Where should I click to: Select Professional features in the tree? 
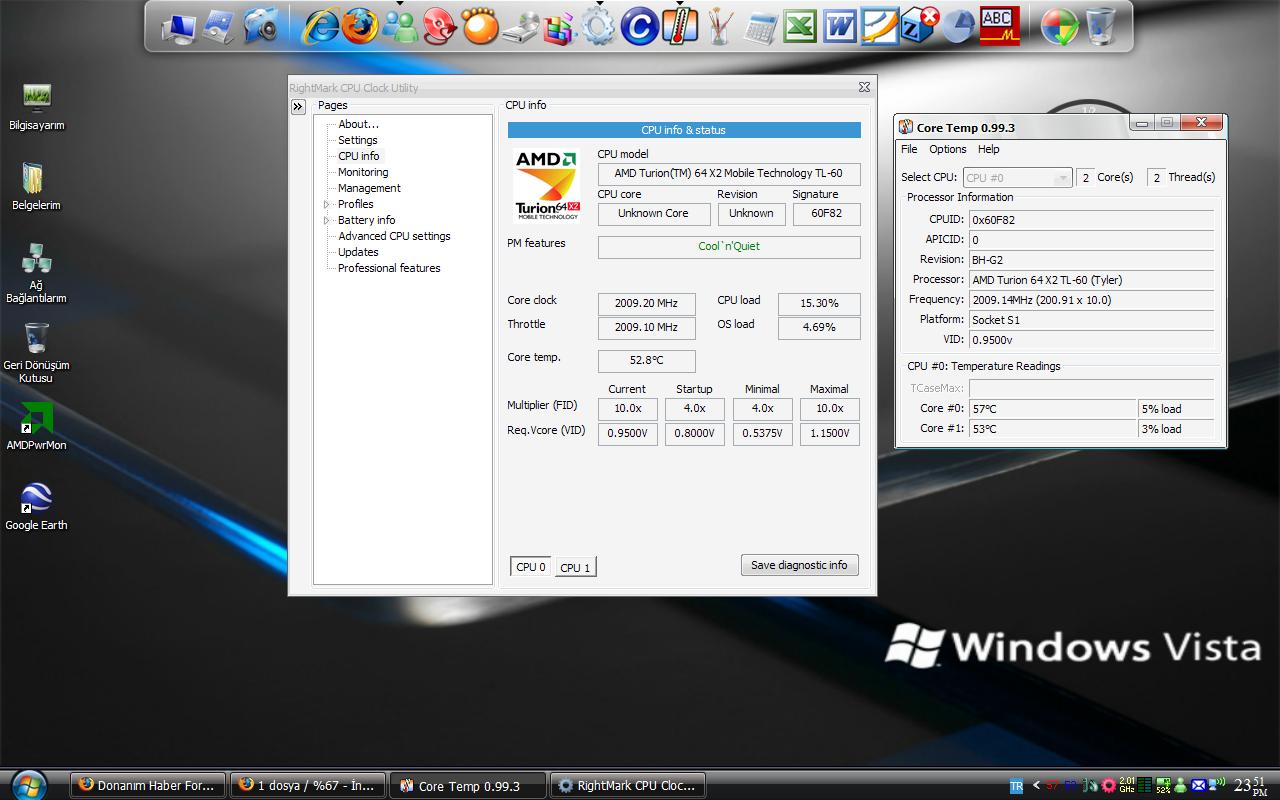pyautogui.click(x=389, y=268)
